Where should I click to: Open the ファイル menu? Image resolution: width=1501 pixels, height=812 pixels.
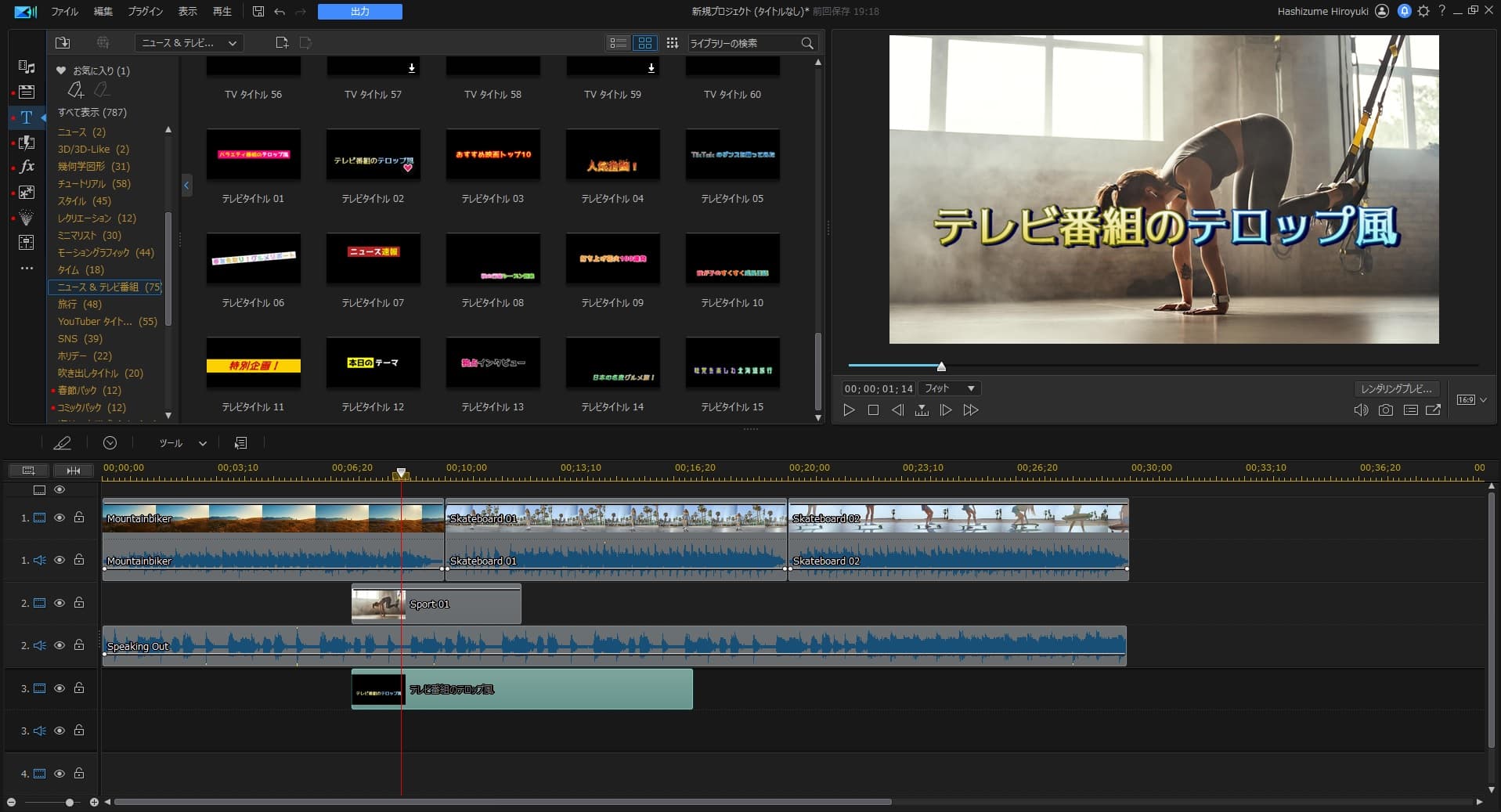pyautogui.click(x=64, y=12)
